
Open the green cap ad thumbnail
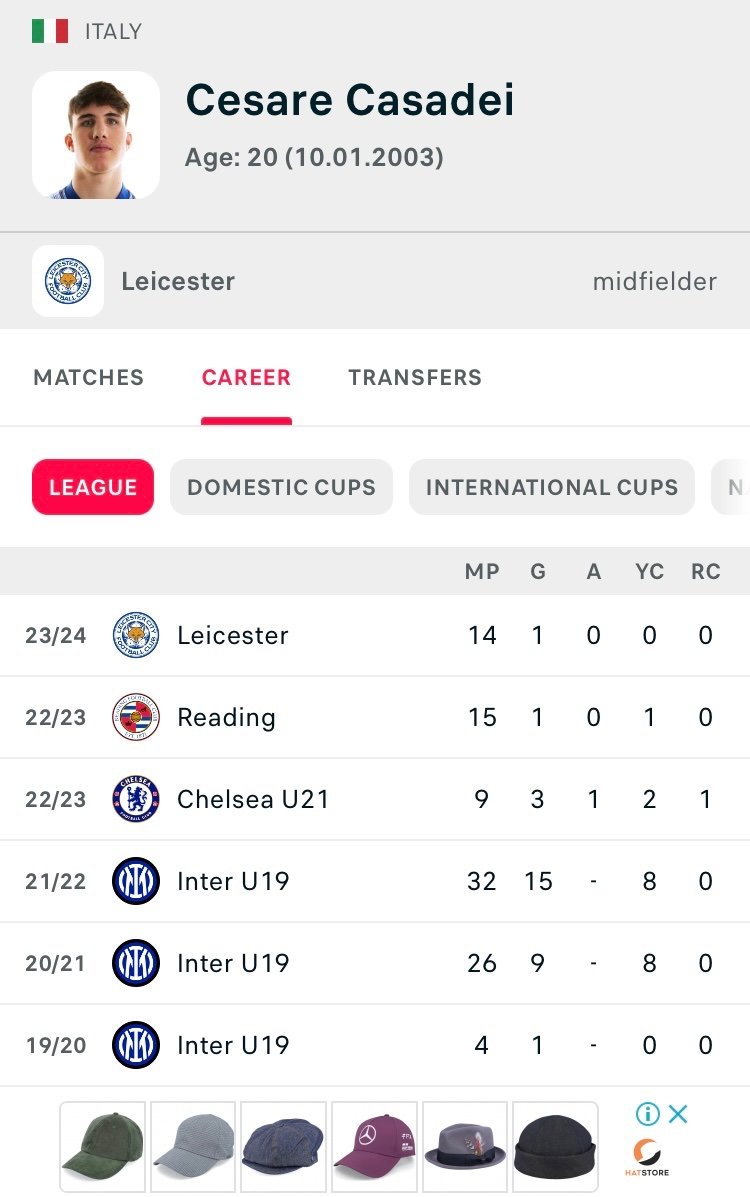click(x=102, y=1147)
